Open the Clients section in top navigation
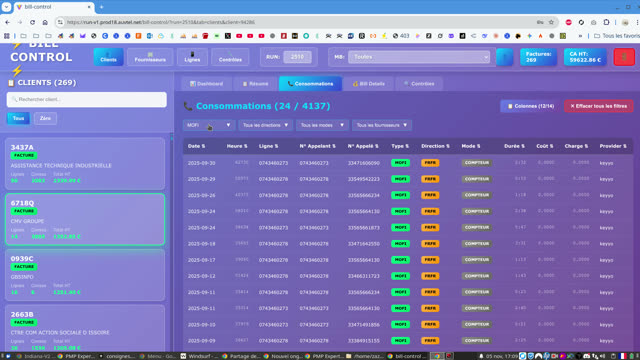This screenshot has height=360, width=640. coord(109,57)
